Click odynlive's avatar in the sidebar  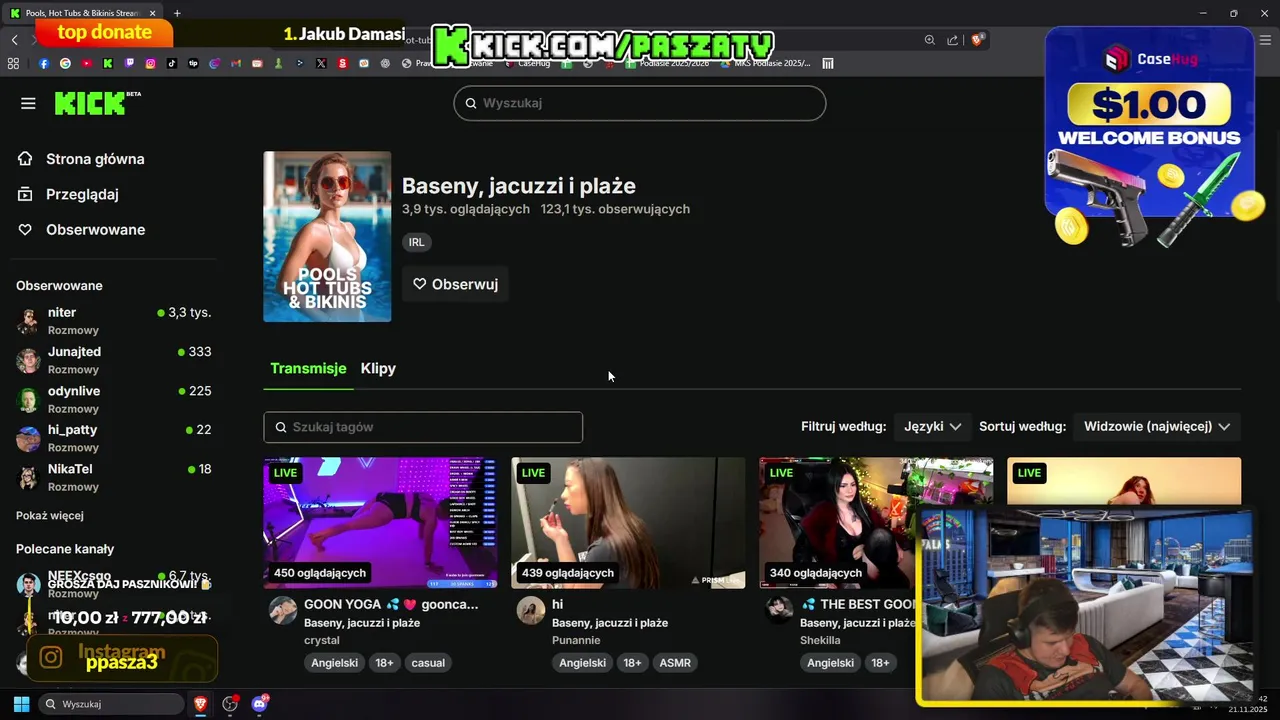(x=28, y=399)
